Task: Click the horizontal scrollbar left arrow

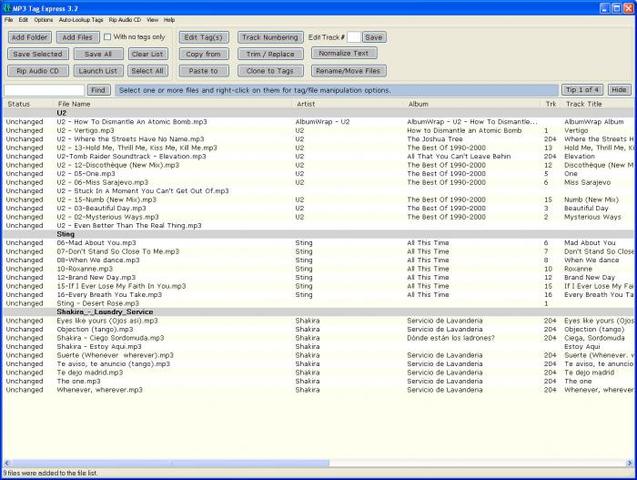Action: tap(7, 463)
